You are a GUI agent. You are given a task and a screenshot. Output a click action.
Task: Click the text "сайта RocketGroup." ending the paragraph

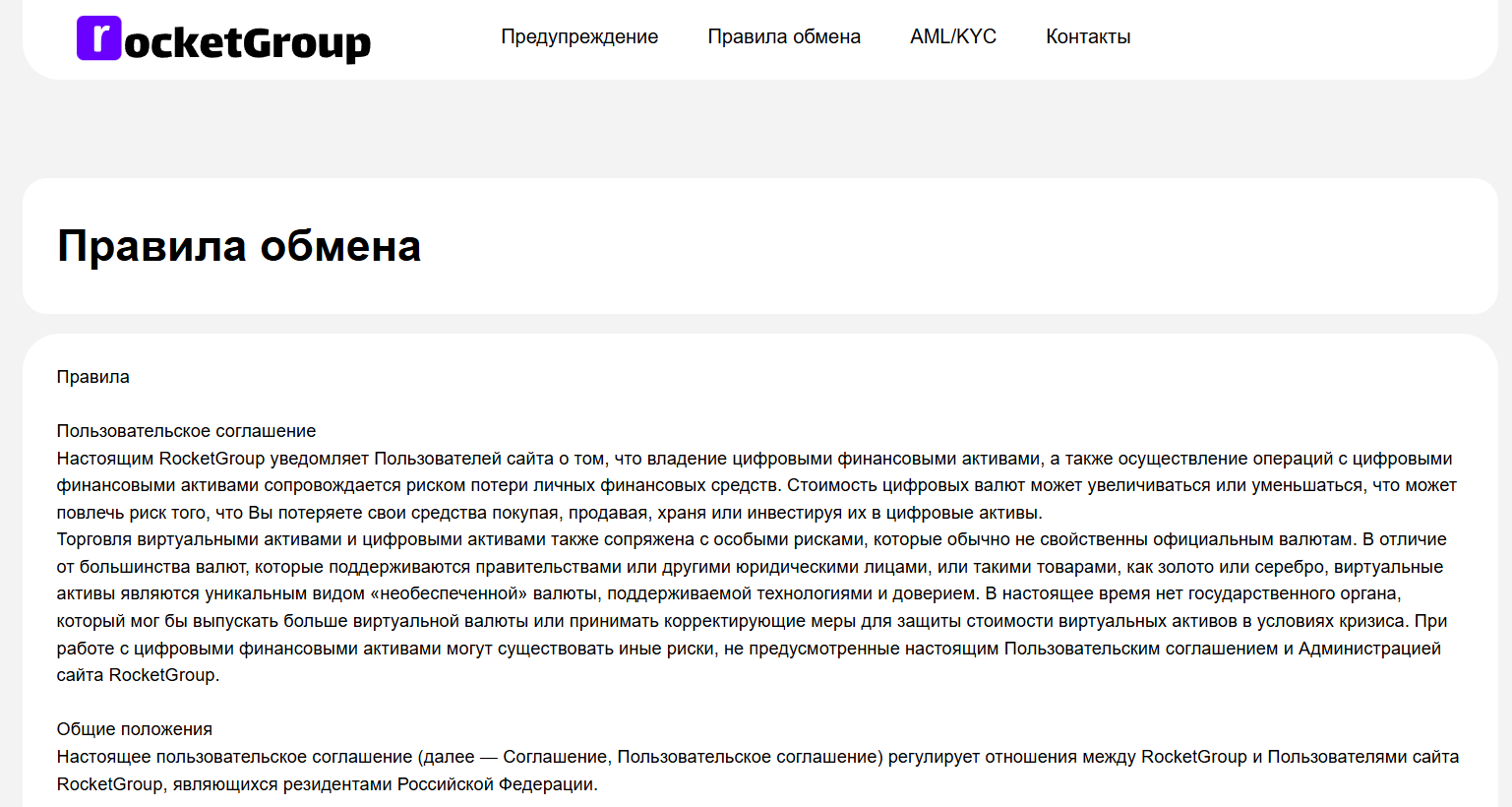pos(138,675)
